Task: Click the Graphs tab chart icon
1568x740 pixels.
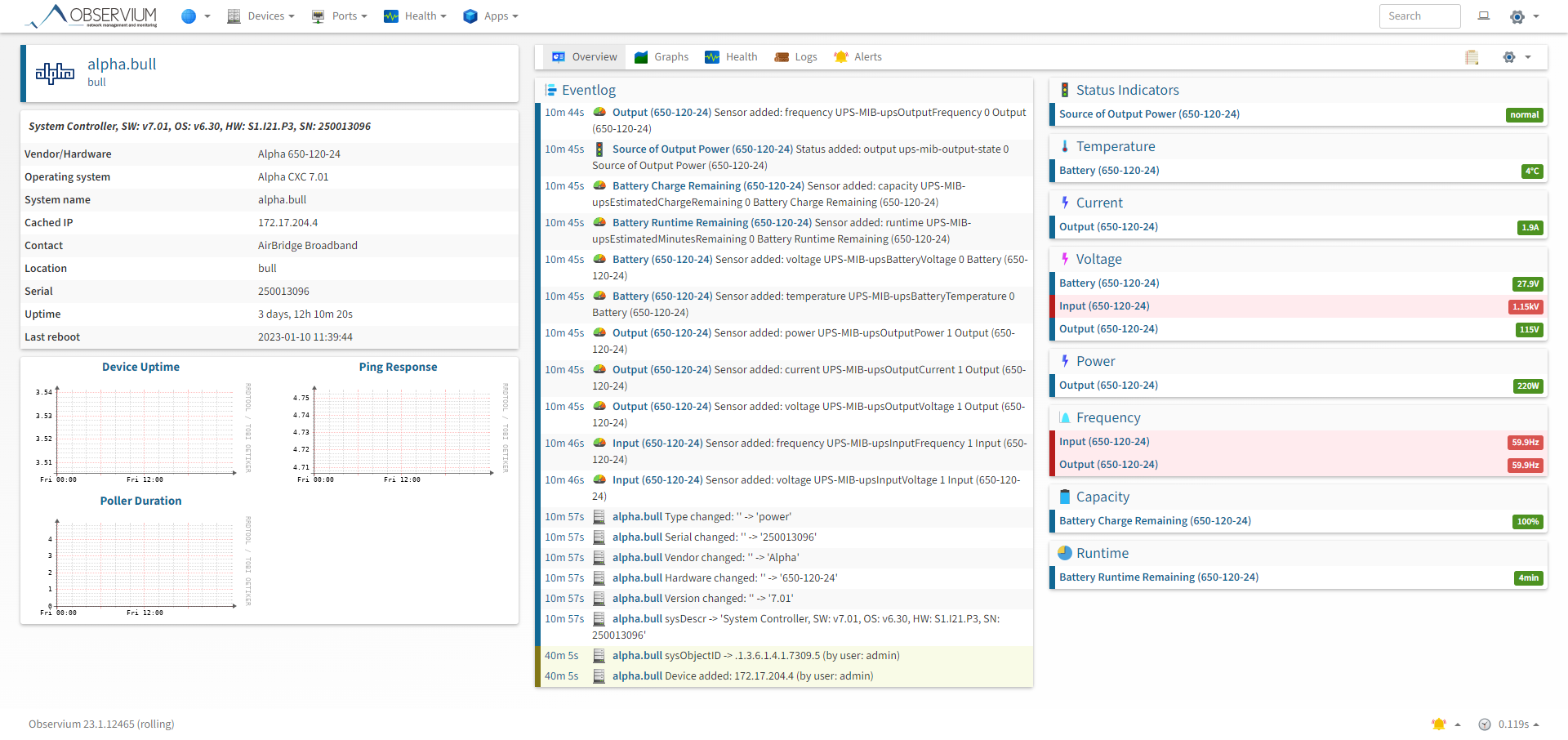Action: coord(641,57)
